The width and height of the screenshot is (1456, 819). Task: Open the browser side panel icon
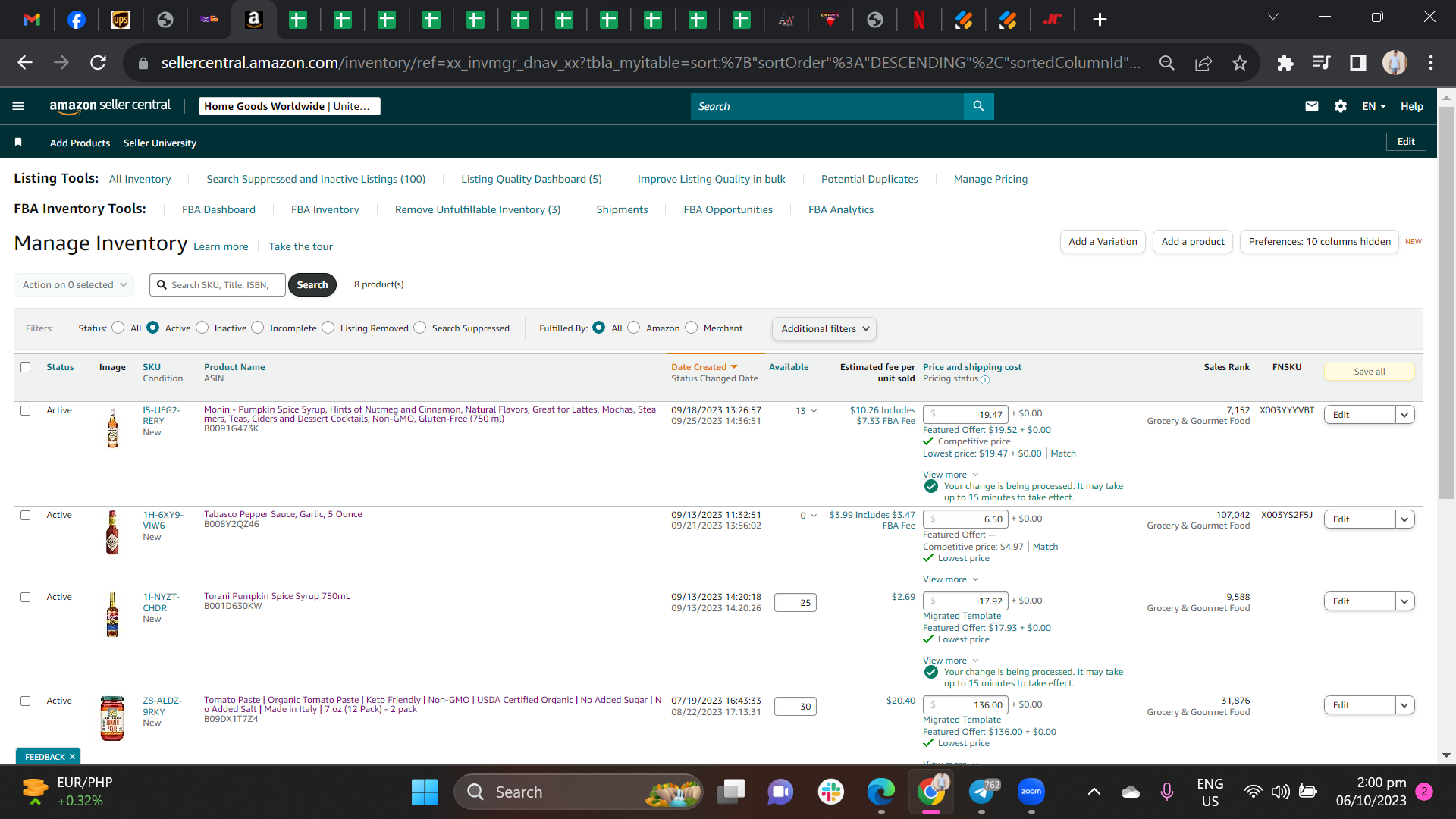[1357, 63]
